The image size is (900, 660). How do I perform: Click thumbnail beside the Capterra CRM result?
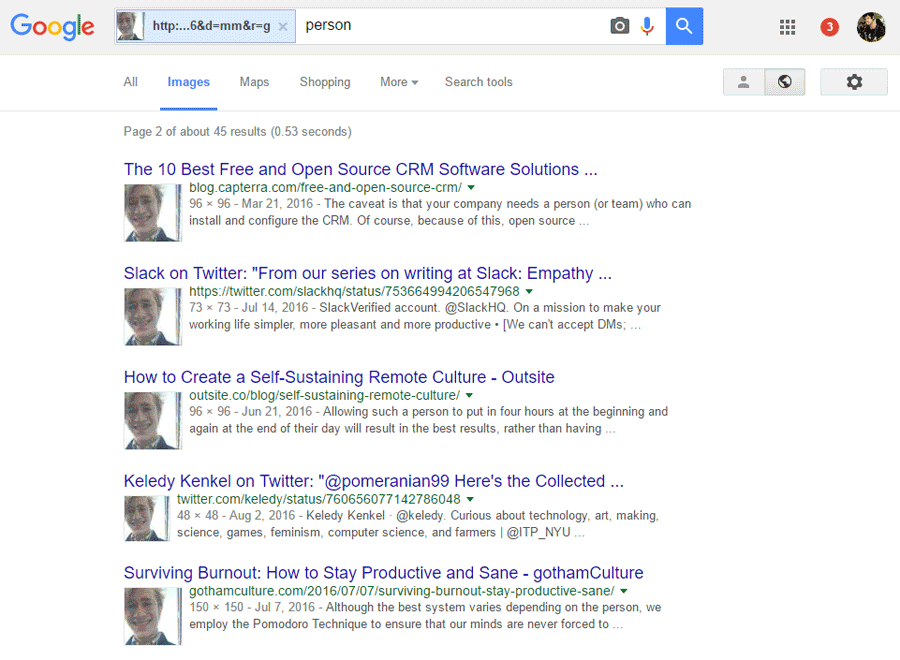153,212
